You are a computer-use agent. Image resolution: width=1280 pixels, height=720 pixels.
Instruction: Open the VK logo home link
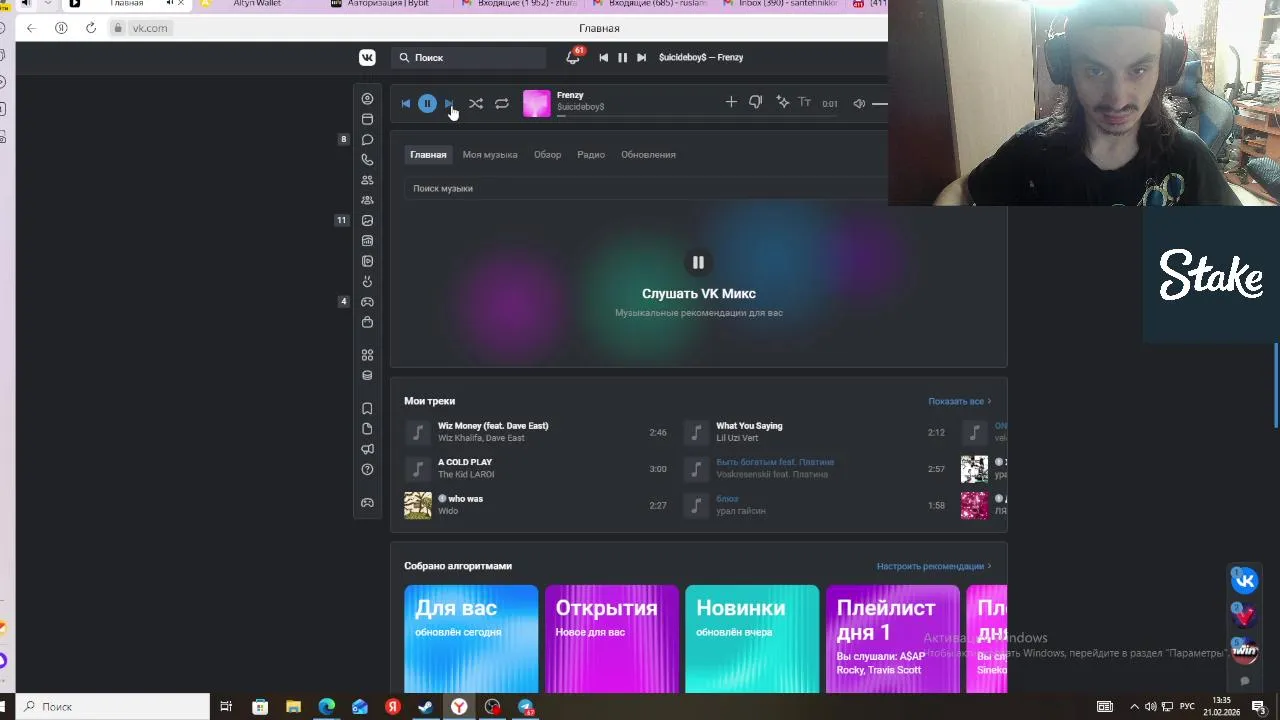pos(367,57)
